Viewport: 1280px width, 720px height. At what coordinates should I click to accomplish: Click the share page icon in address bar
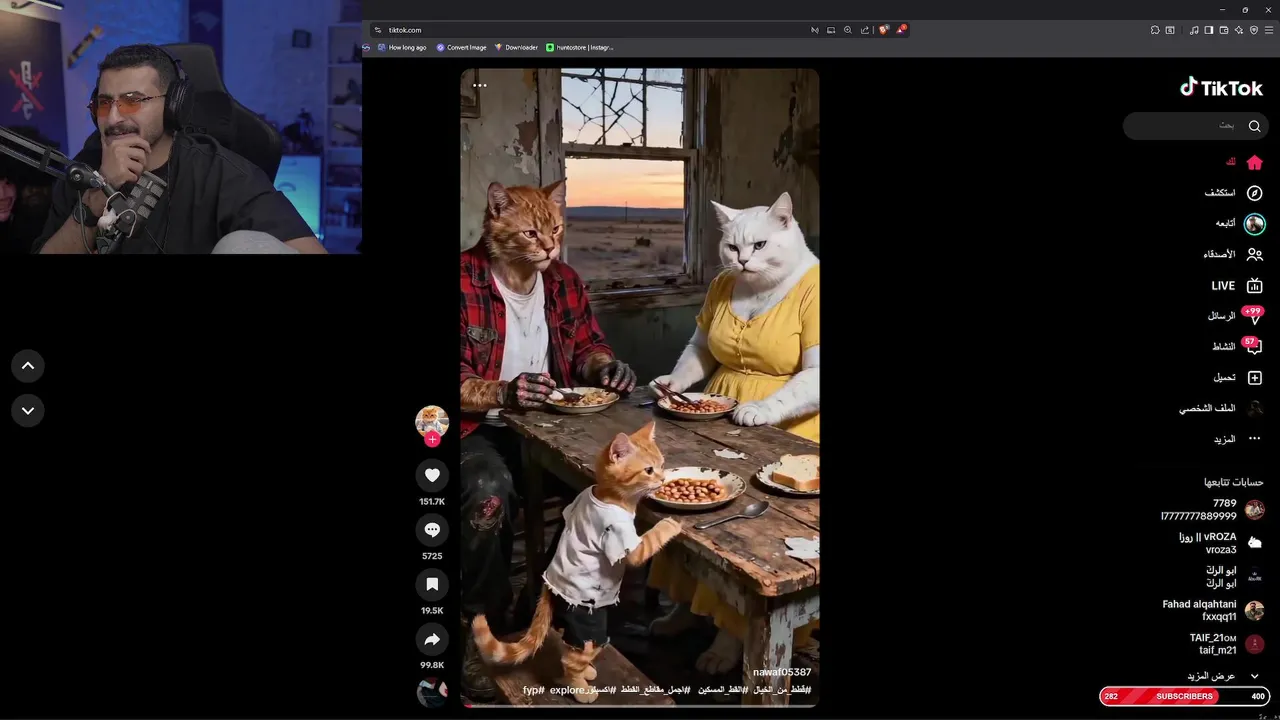pos(865,30)
